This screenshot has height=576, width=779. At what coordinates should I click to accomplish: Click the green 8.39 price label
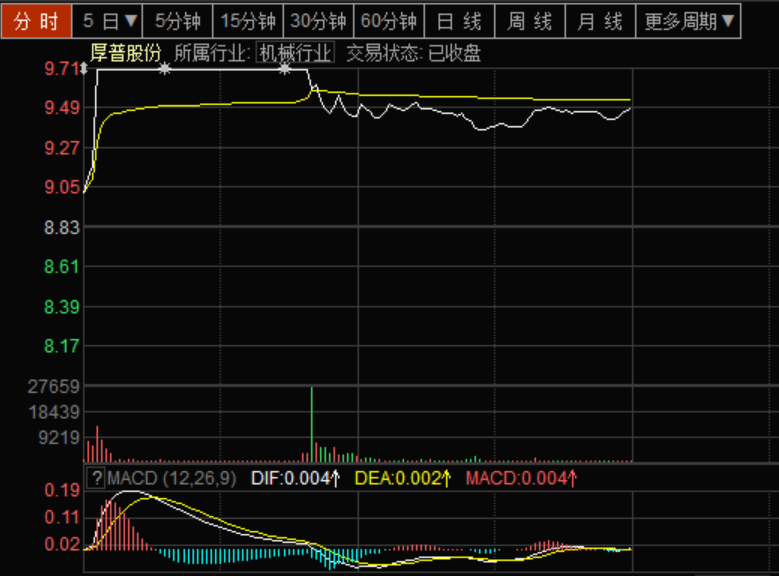62,307
